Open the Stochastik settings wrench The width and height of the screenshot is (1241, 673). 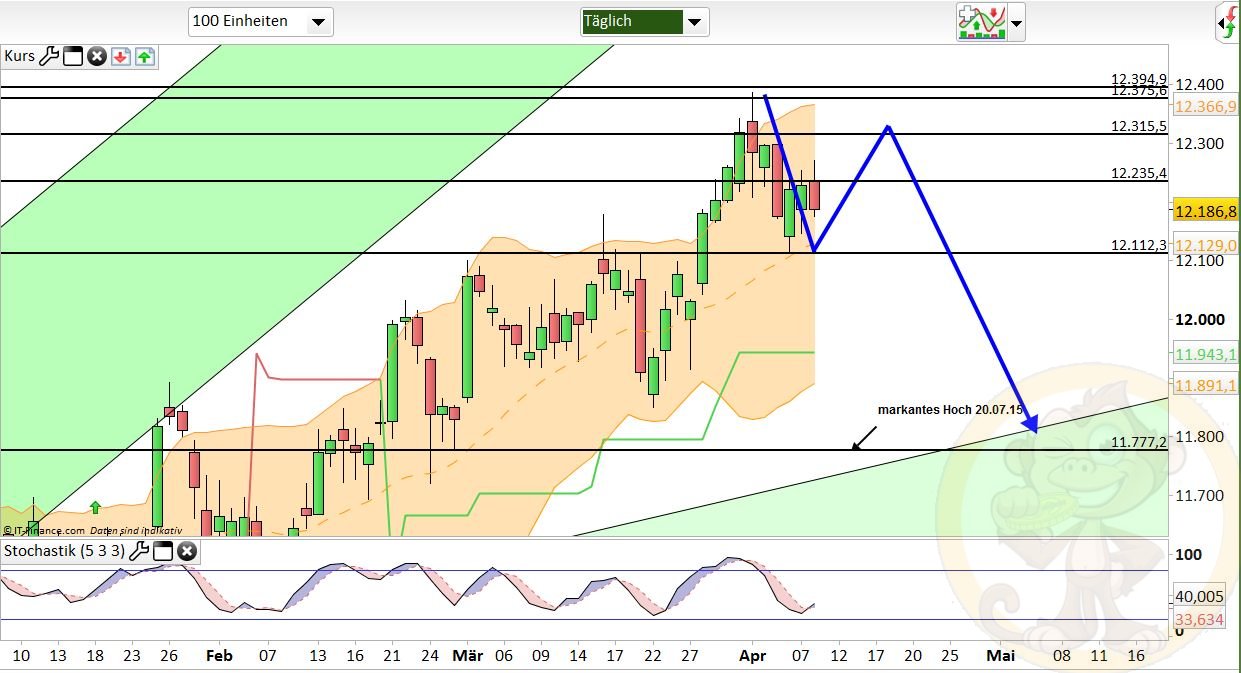click(139, 551)
